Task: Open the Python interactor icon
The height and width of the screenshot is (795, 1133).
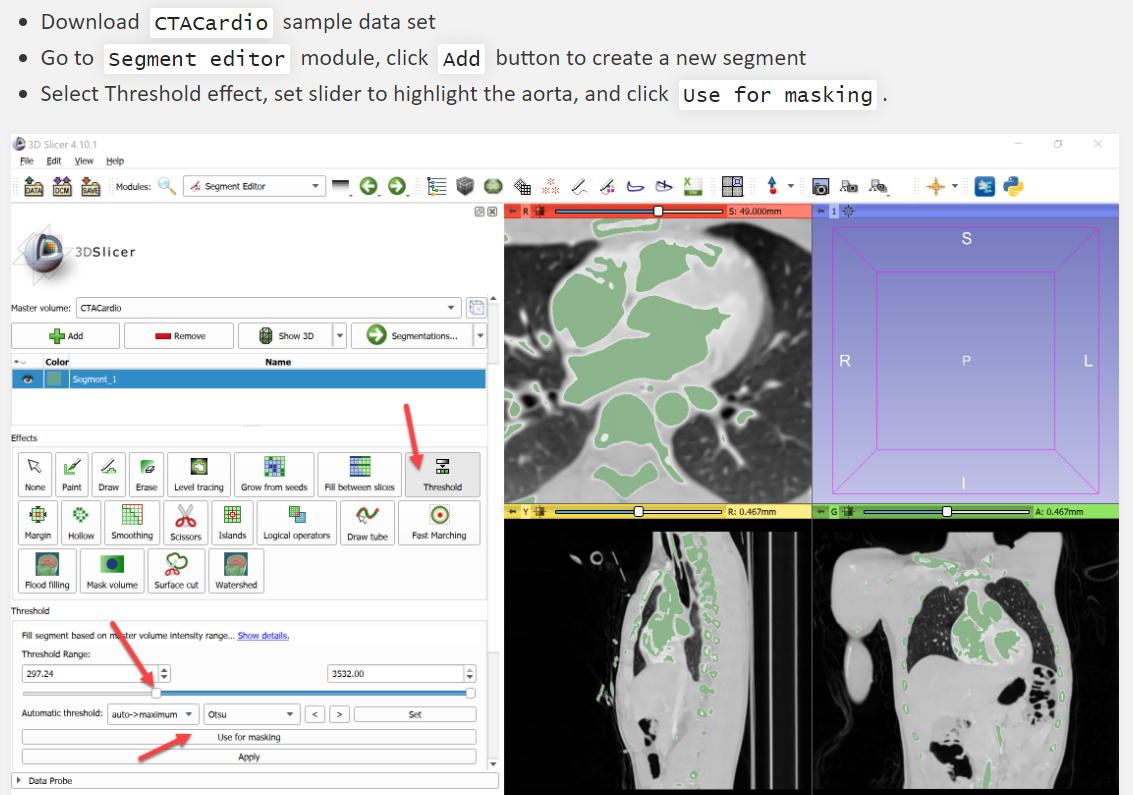Action: pos(1013,186)
